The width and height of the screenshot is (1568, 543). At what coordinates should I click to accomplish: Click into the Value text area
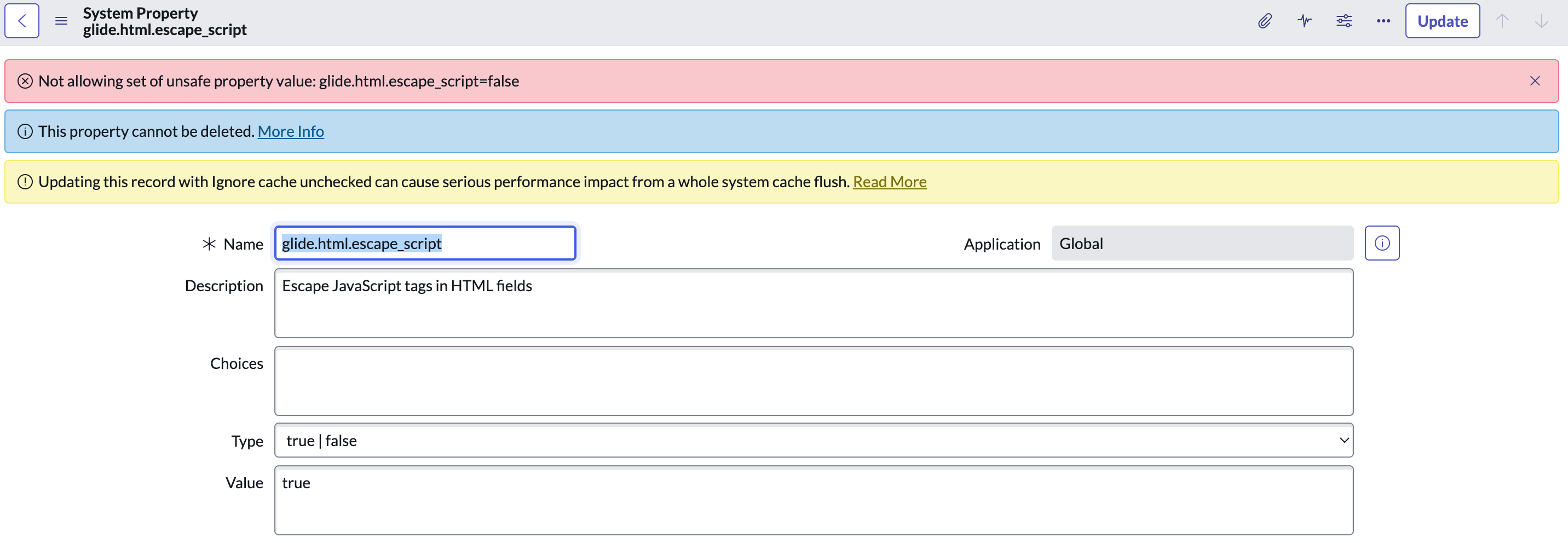813,500
